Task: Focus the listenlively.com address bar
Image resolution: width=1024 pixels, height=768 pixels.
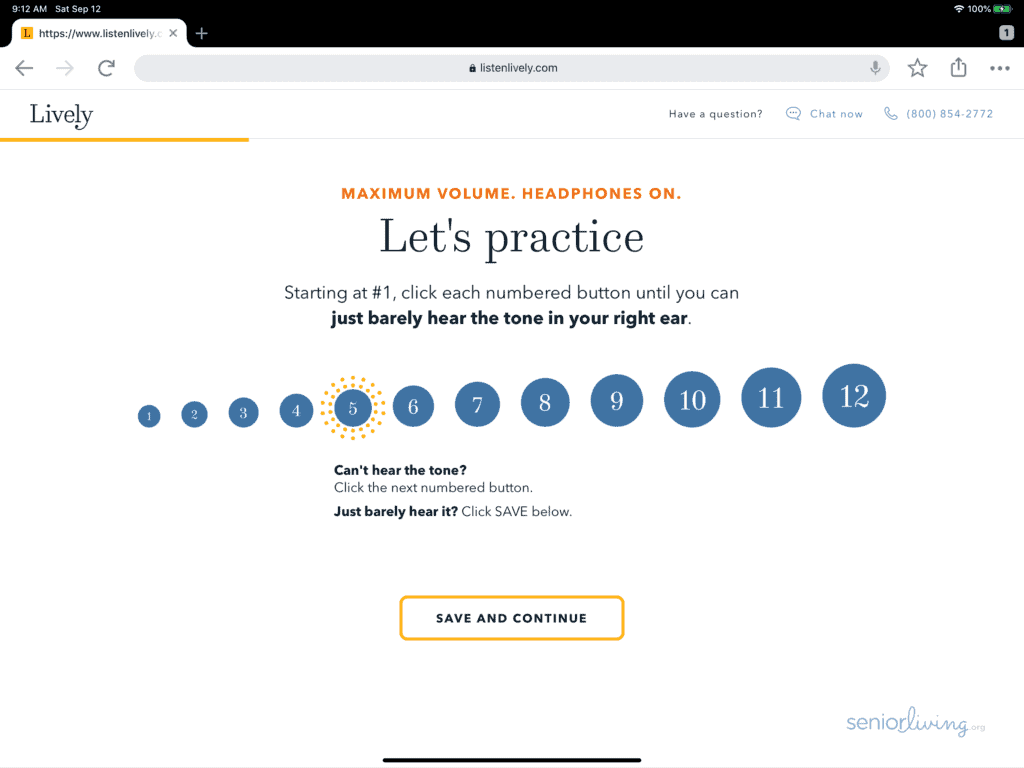Action: [x=512, y=68]
